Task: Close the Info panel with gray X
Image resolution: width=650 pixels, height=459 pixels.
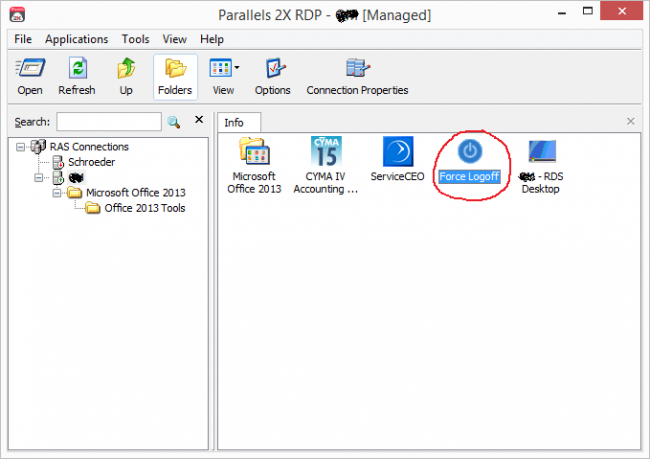Action: pyautogui.click(x=631, y=121)
